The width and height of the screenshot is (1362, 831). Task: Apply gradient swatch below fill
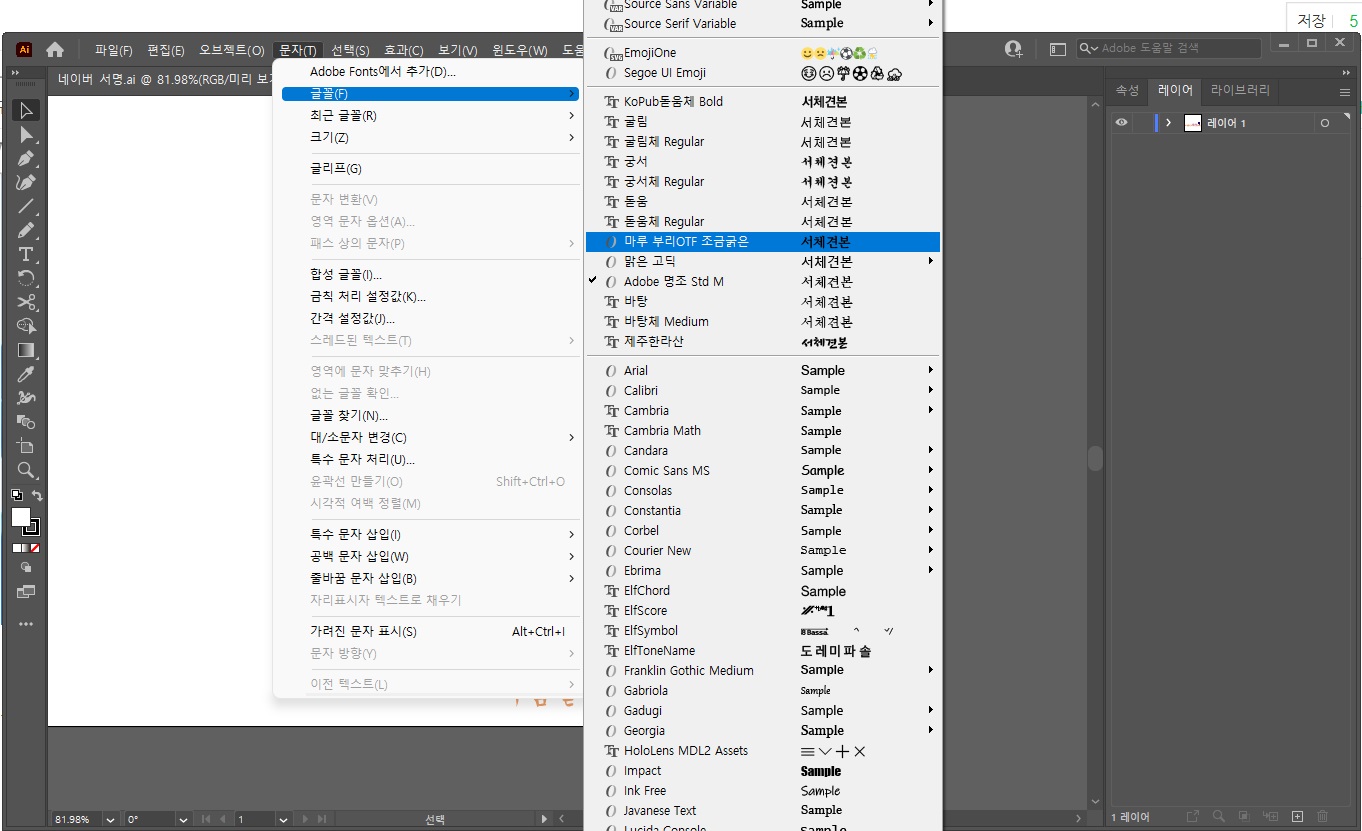point(26,548)
